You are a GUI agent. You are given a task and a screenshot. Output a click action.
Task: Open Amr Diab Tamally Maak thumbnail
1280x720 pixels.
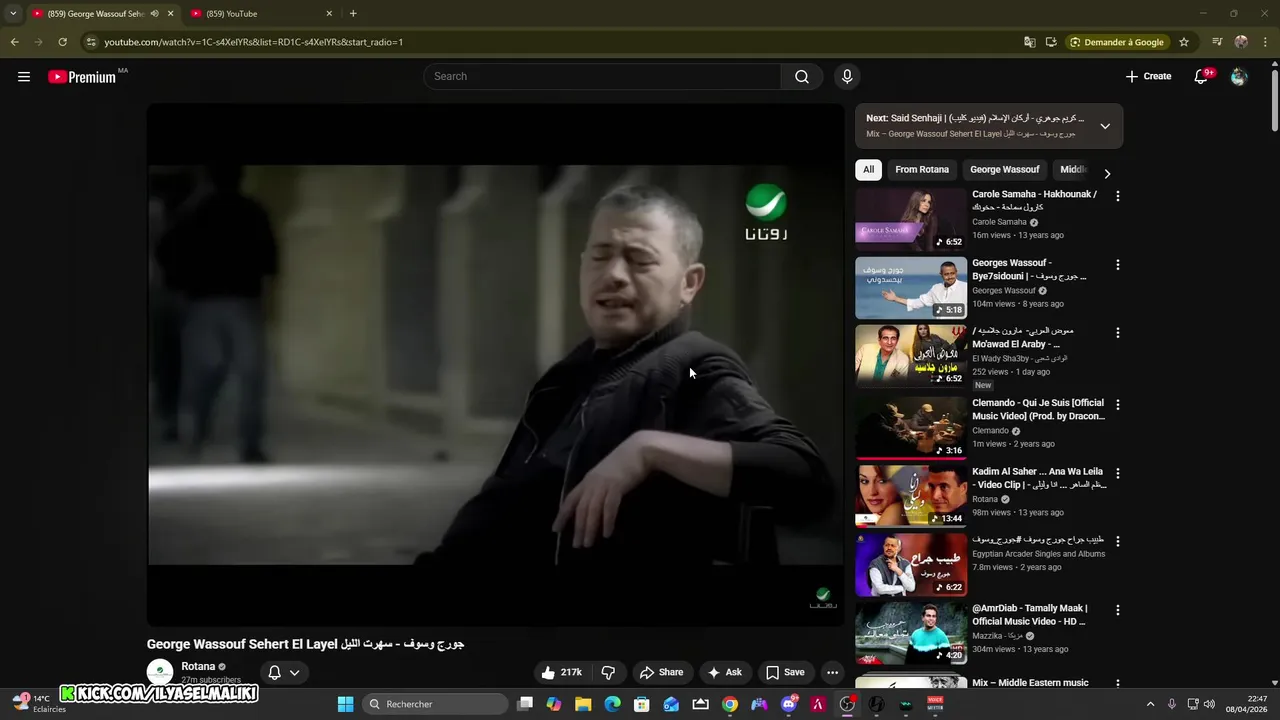[911, 633]
